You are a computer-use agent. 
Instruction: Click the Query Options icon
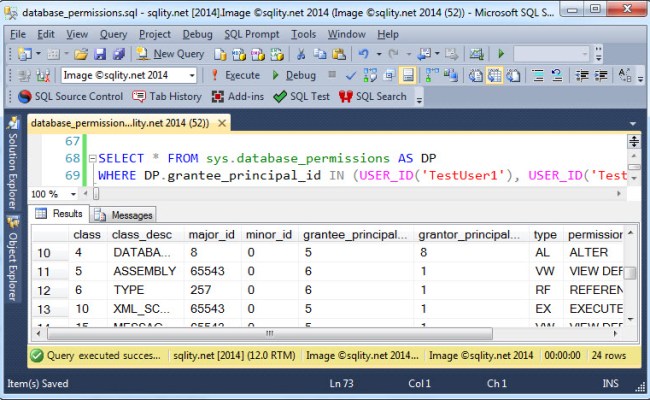point(389,75)
